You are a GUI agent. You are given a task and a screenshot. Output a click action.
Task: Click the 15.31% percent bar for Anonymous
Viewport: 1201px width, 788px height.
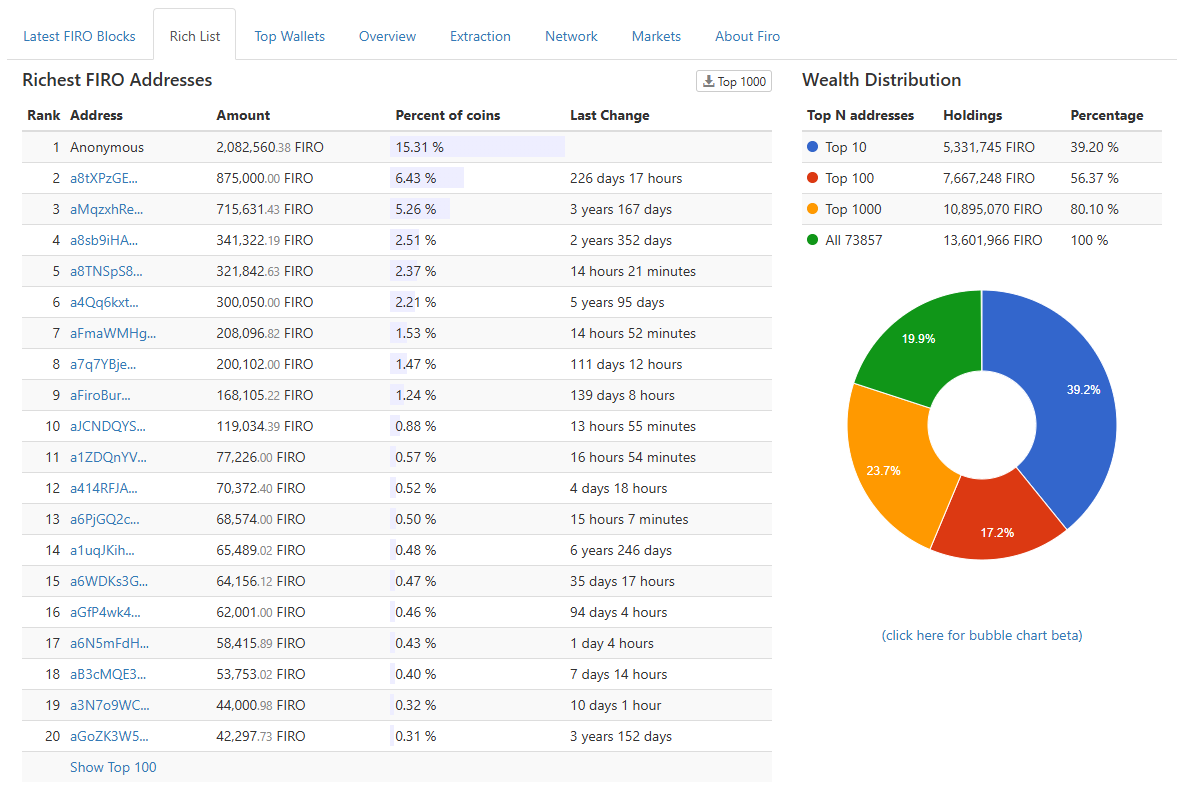click(477, 147)
